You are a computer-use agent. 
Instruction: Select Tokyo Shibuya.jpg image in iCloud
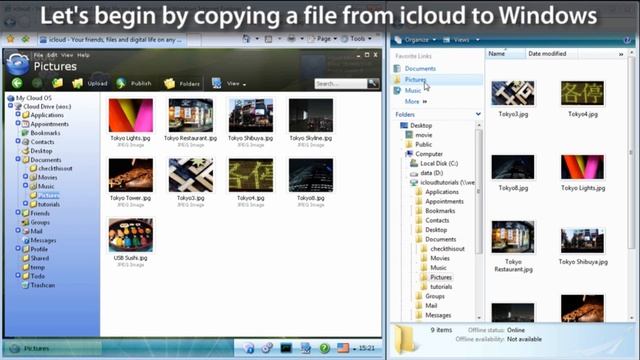pyautogui.click(x=251, y=115)
